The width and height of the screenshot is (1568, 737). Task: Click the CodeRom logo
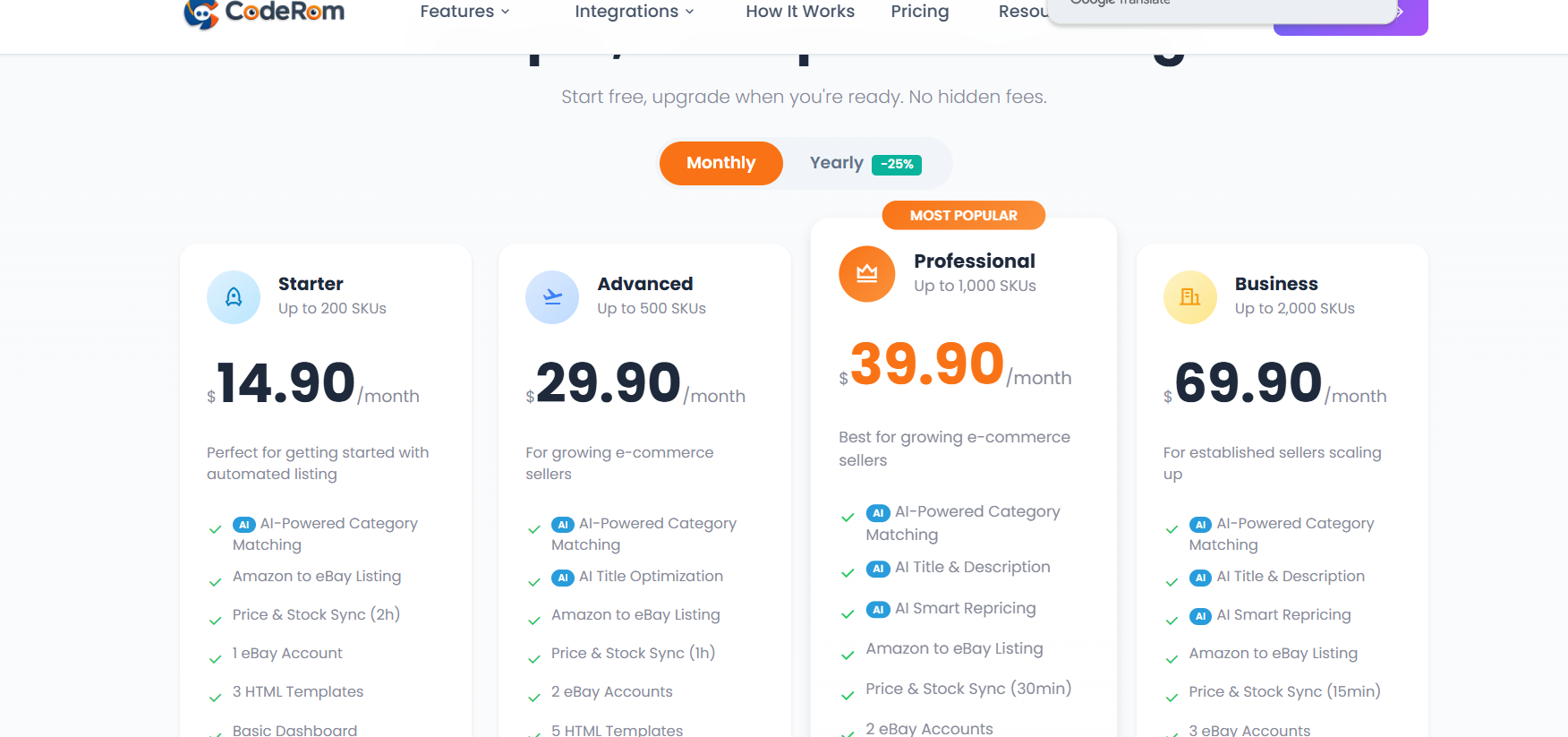point(264,13)
